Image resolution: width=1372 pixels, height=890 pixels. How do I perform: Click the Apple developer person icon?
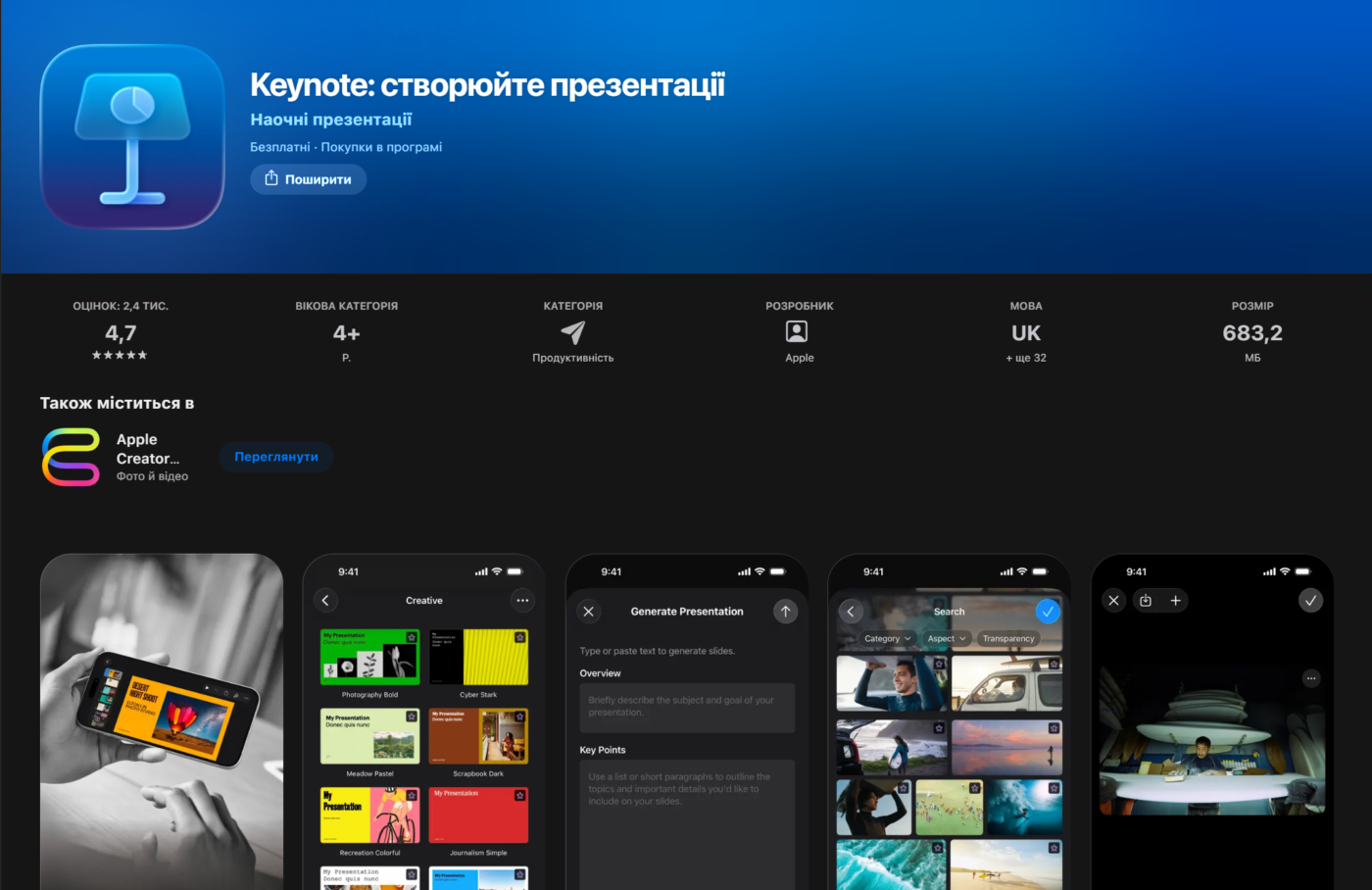click(798, 332)
